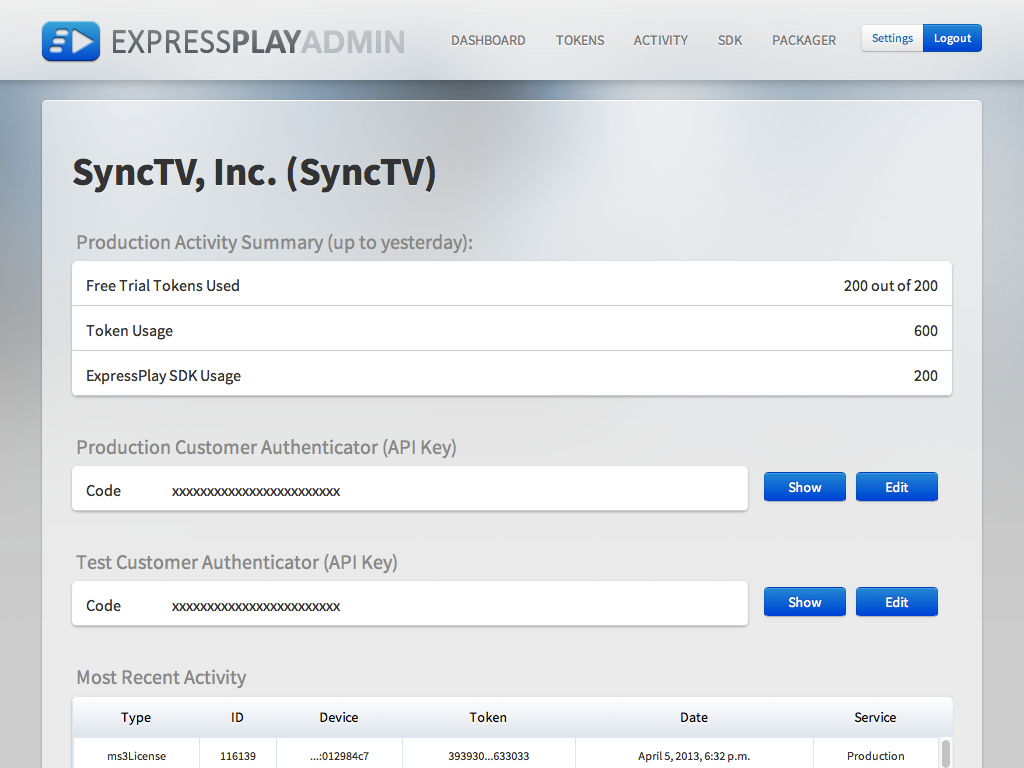Viewport: 1024px width, 768px height.
Task: Click the ExpressPlay logo icon
Action: (71, 41)
